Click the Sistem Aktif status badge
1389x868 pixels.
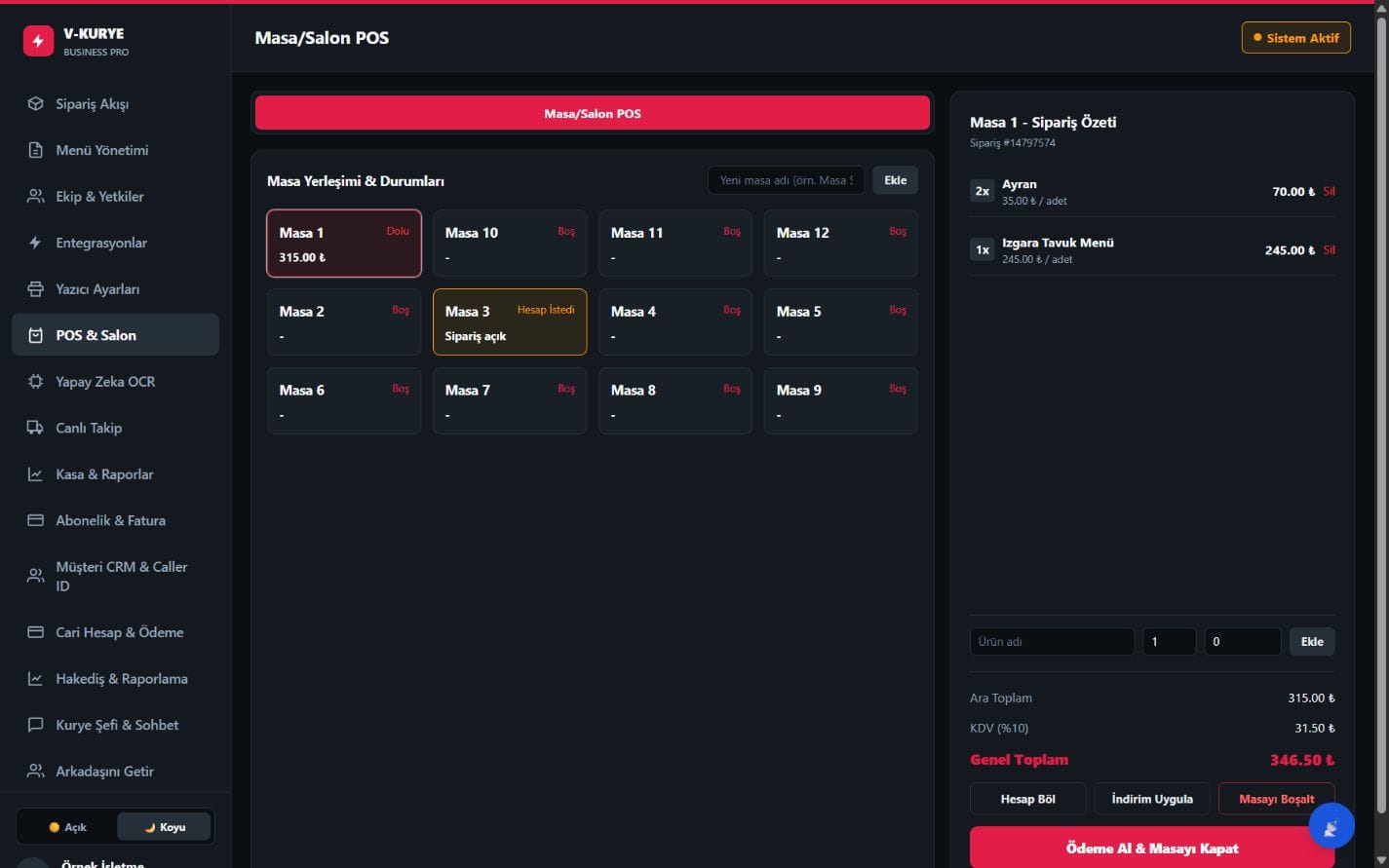(1295, 38)
